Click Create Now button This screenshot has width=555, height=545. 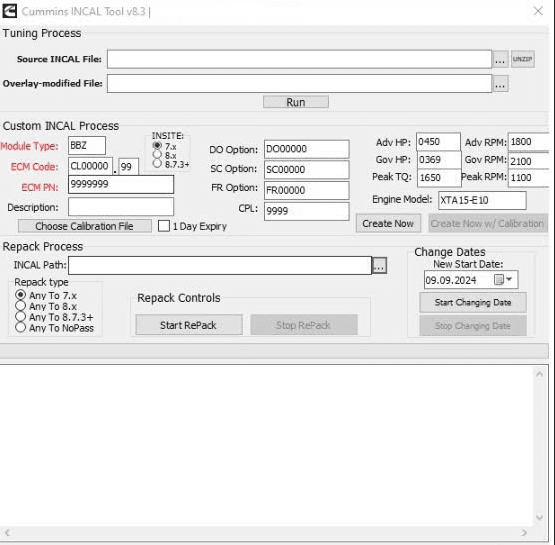(x=388, y=224)
